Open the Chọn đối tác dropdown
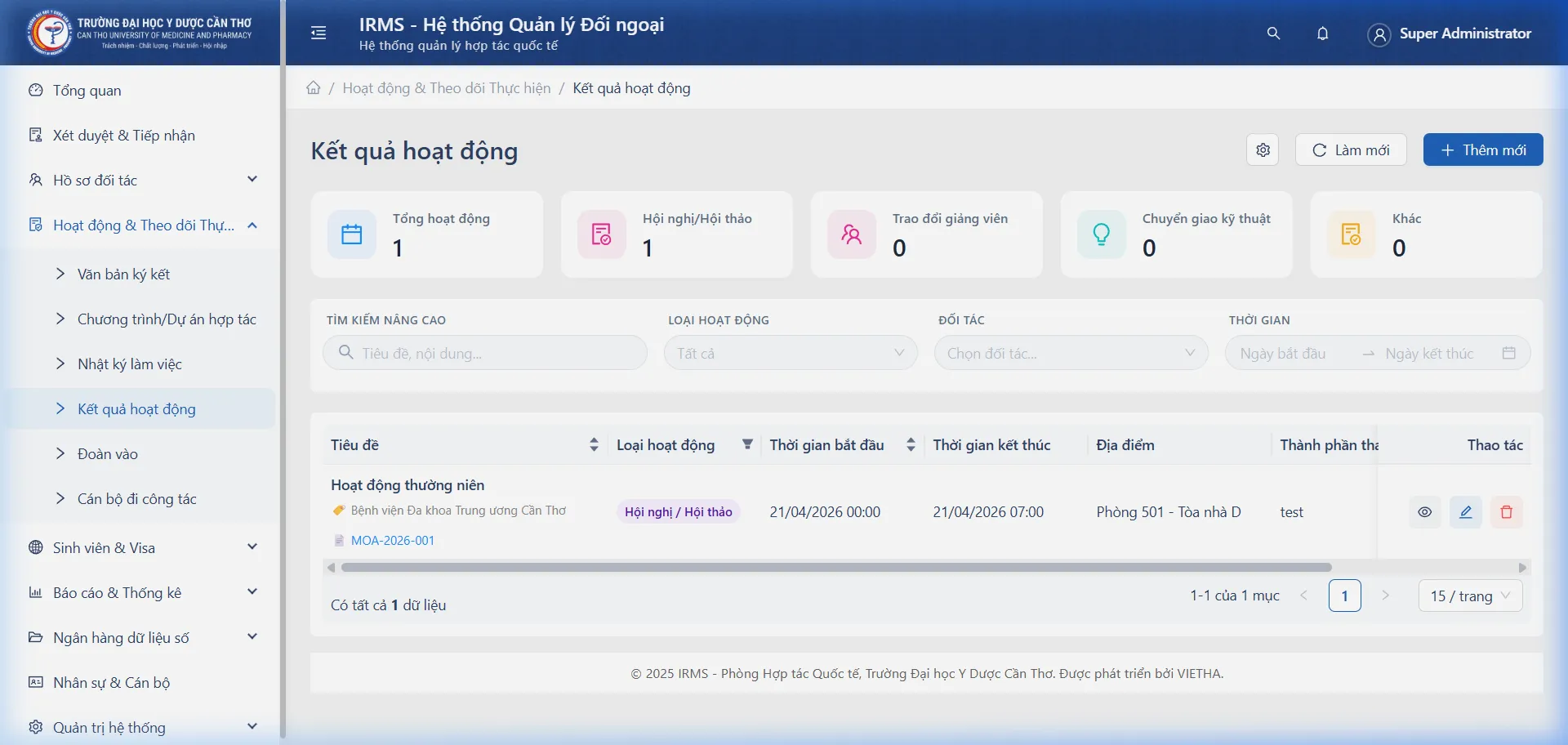This screenshot has height=745, width=1568. pyautogui.click(x=1070, y=353)
